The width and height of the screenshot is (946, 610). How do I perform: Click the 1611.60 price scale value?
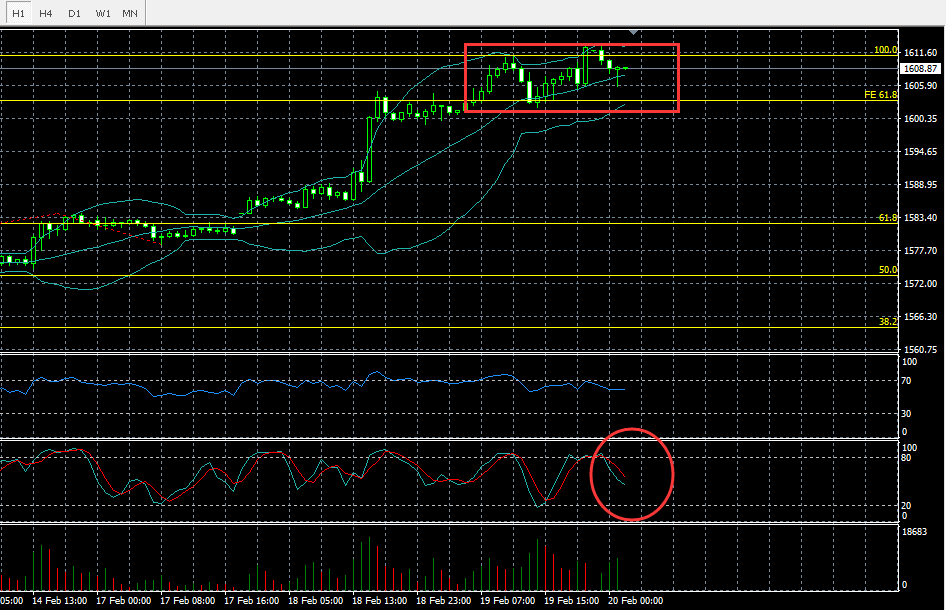pyautogui.click(x=920, y=53)
